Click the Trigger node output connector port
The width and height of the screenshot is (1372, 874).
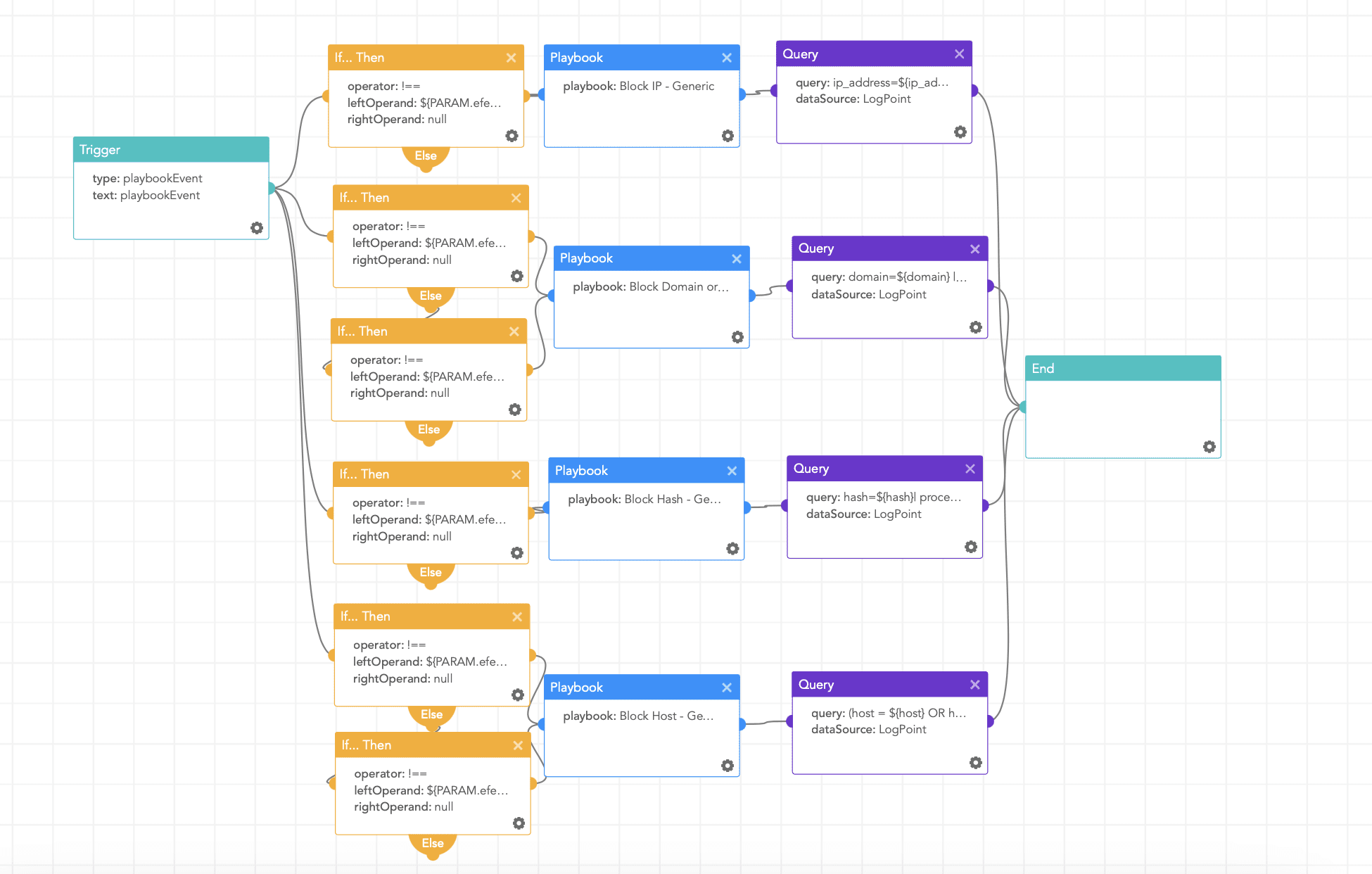point(271,188)
